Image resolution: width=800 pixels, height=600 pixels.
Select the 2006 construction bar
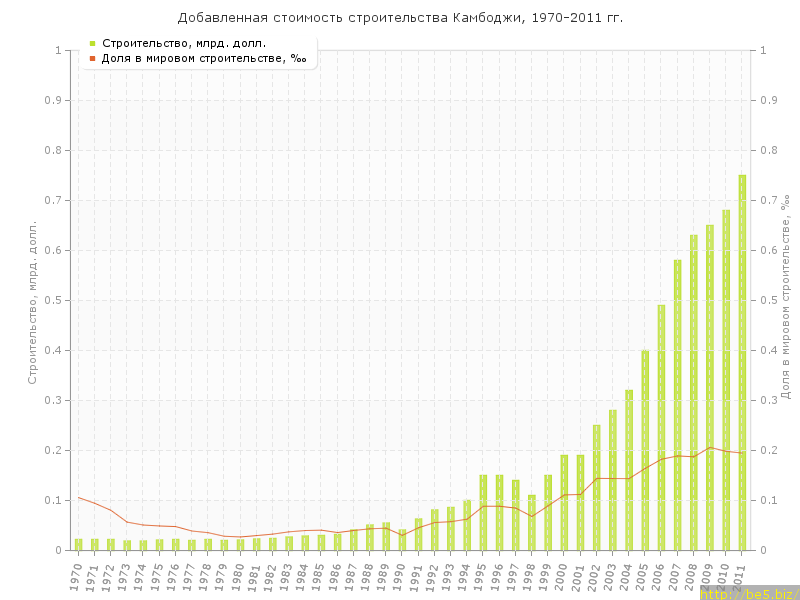pyautogui.click(x=661, y=428)
